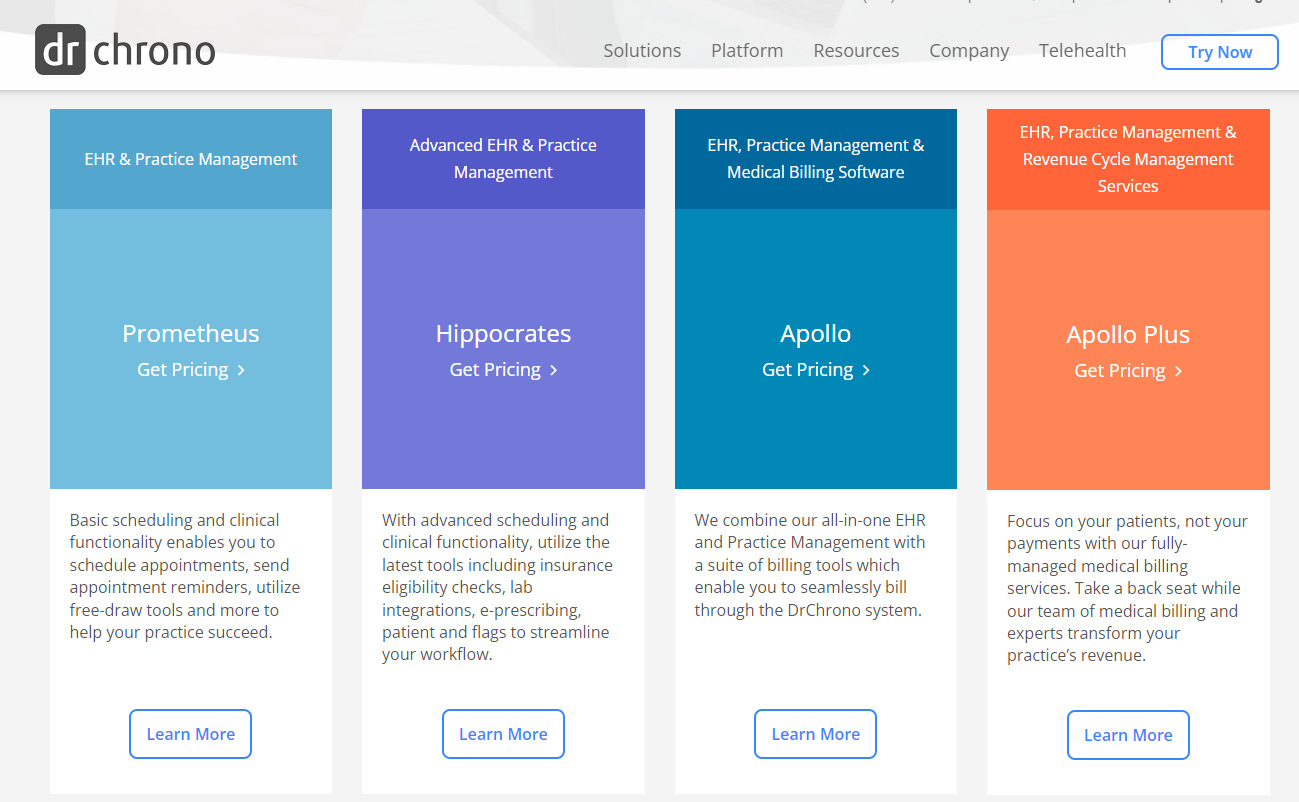This screenshot has height=802, width=1299.
Task: Click the 'With advanced scheduling' description text
Action: click(497, 587)
